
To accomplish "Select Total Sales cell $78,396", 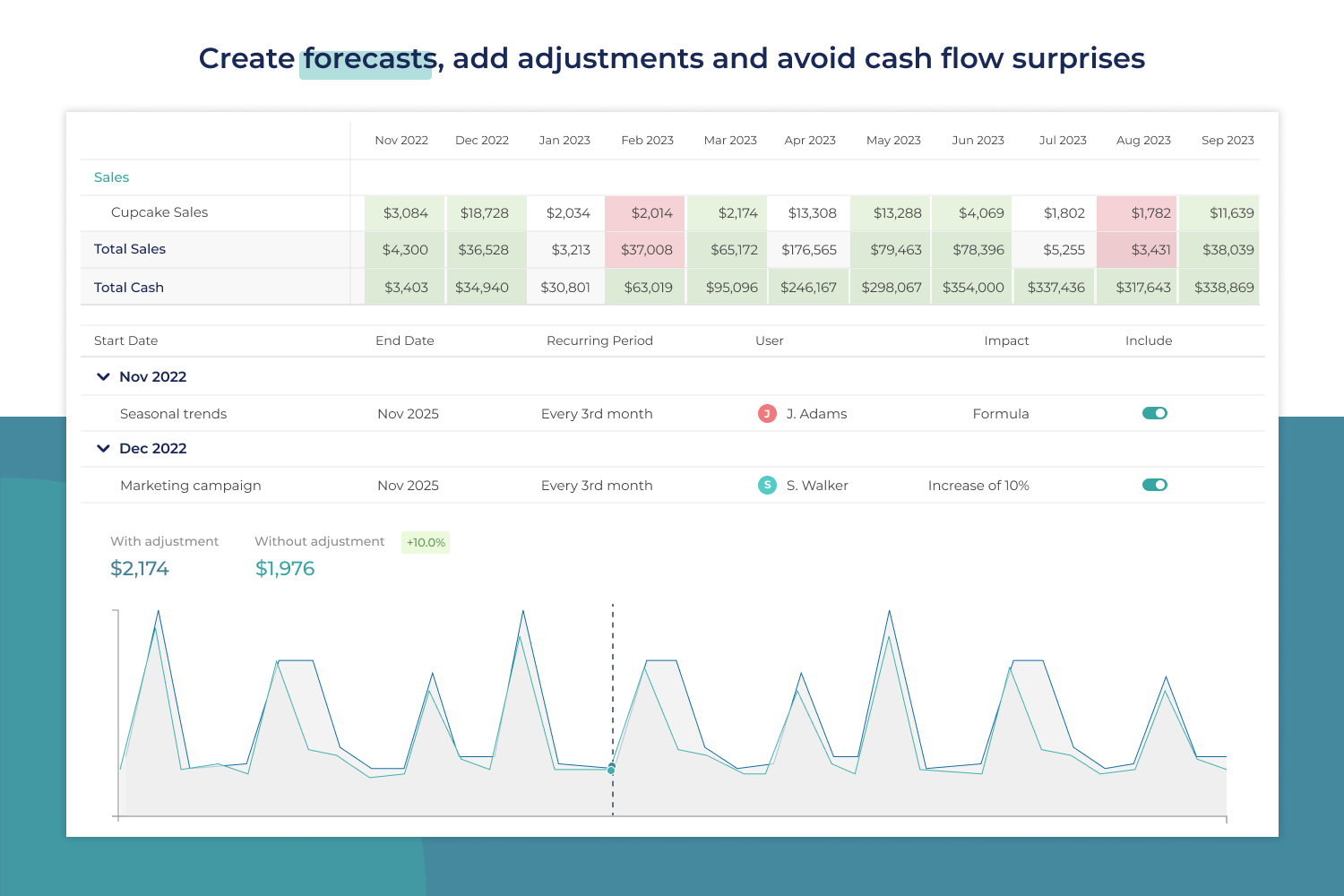I will pos(972,250).
